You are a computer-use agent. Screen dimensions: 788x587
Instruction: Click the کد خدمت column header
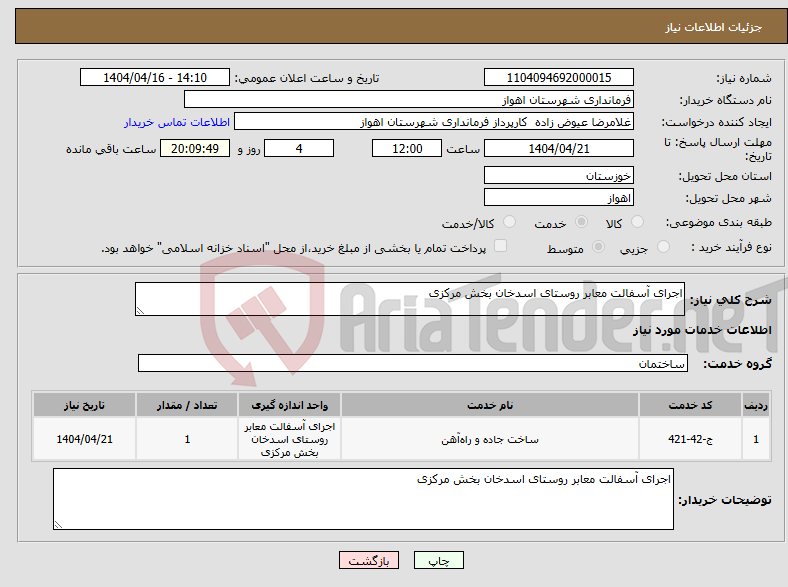coord(691,405)
